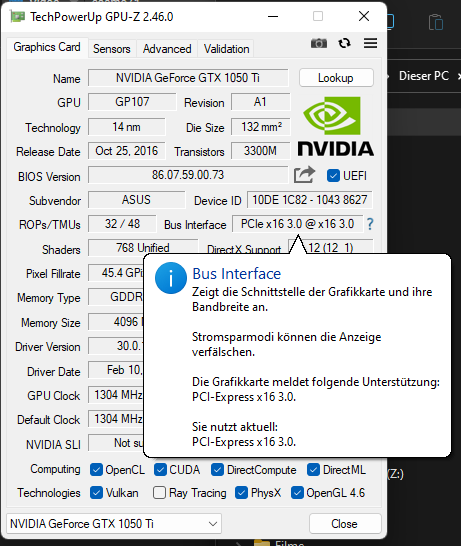Screen dimensions: 461x546
Task: Click the BIOS export share icon
Action: pos(304,175)
